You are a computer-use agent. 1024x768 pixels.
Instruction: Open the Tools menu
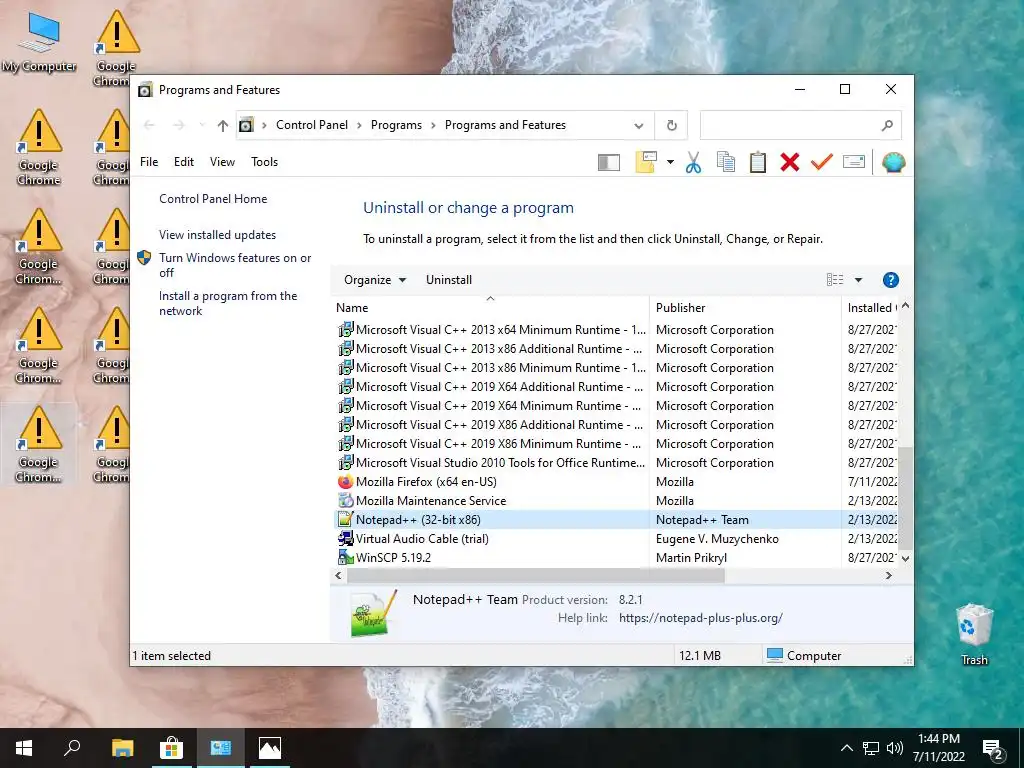[264, 162]
